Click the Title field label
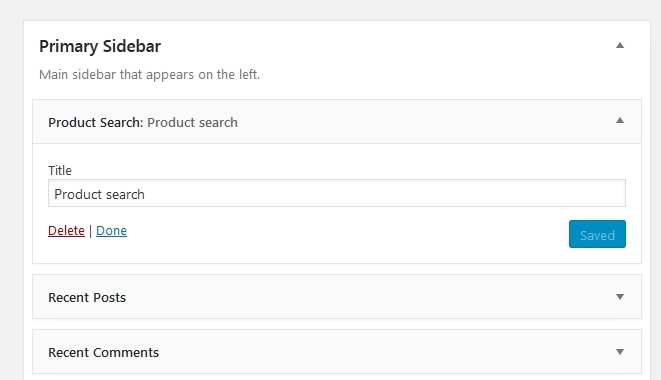Viewport: 661px width, 380px height. 60,170
